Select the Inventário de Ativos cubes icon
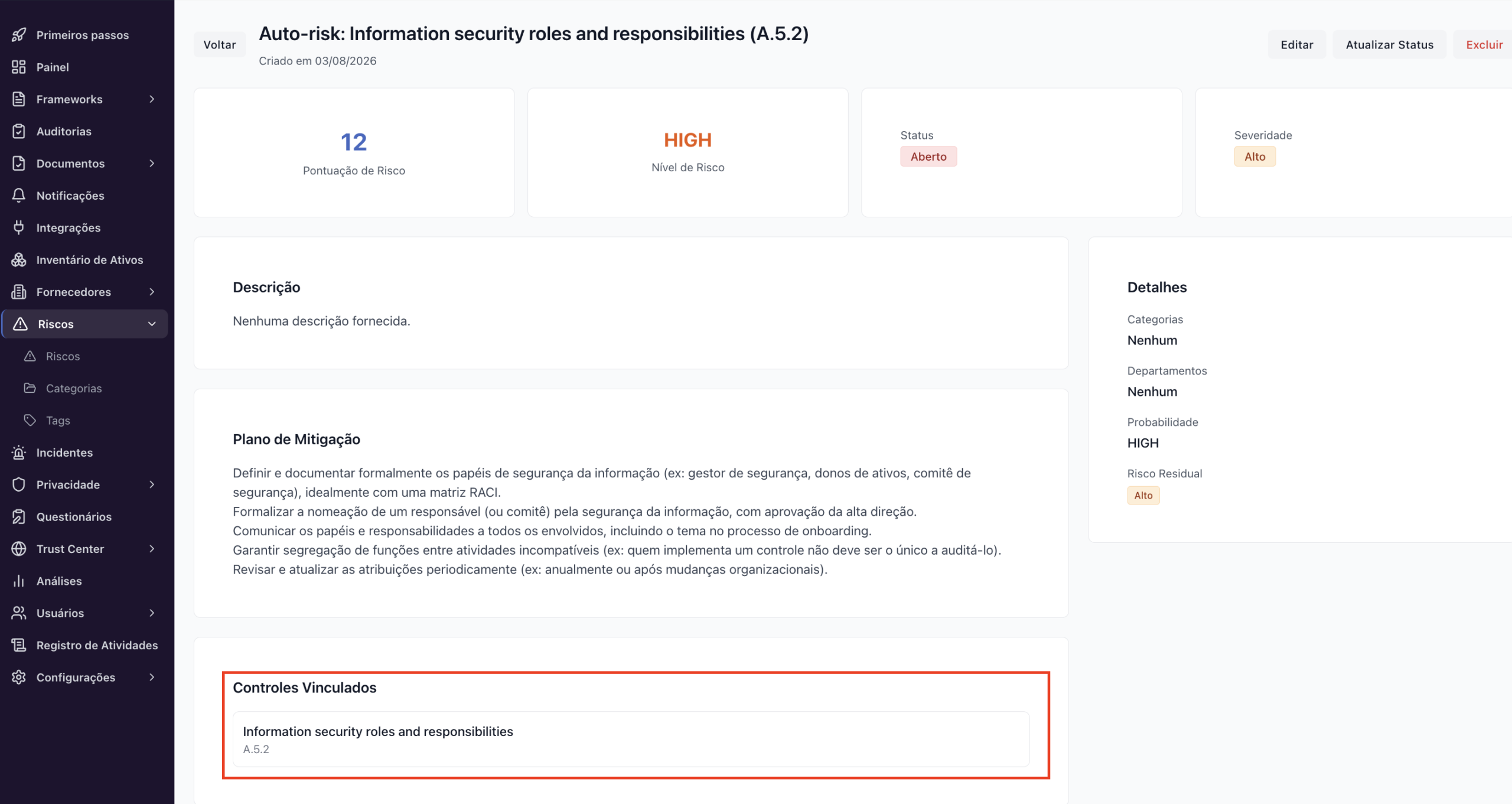Image resolution: width=1512 pixels, height=804 pixels. (19, 260)
